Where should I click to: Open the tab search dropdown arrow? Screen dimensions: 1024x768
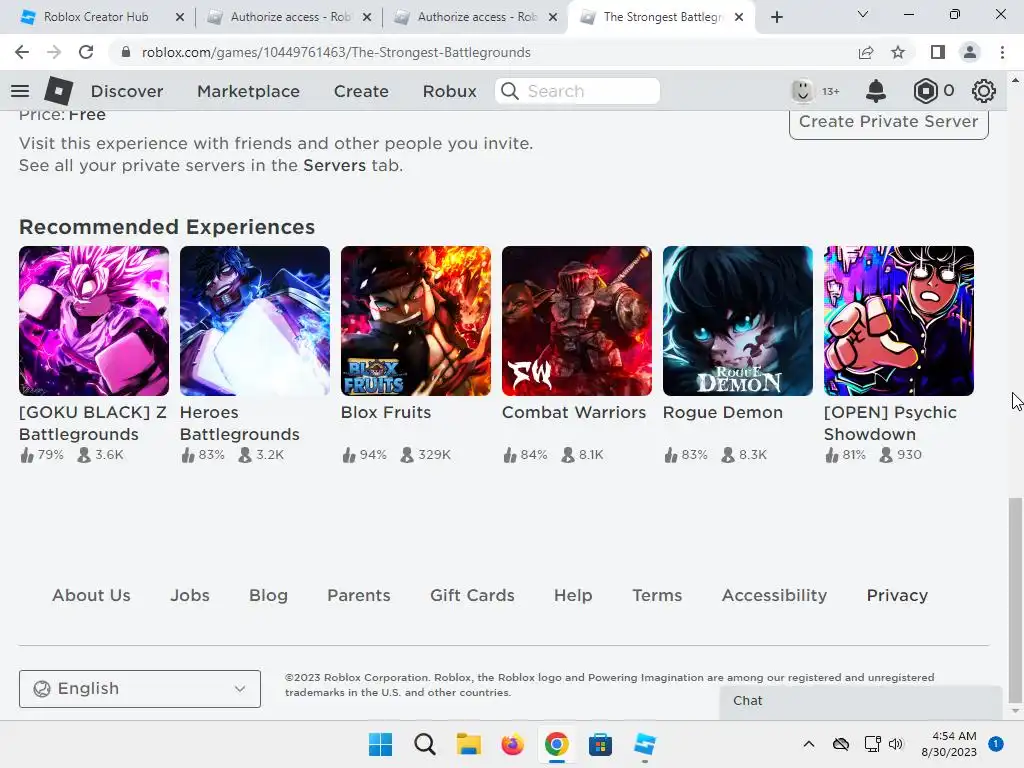[863, 14]
